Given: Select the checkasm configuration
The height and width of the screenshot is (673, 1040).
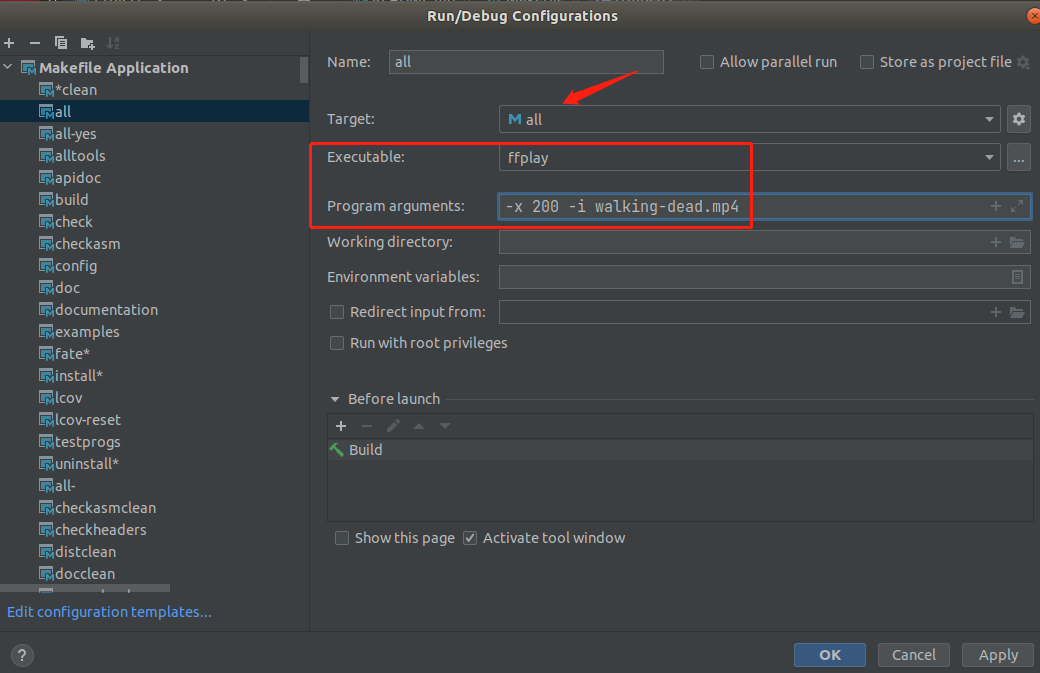Looking at the screenshot, I should (x=87, y=244).
